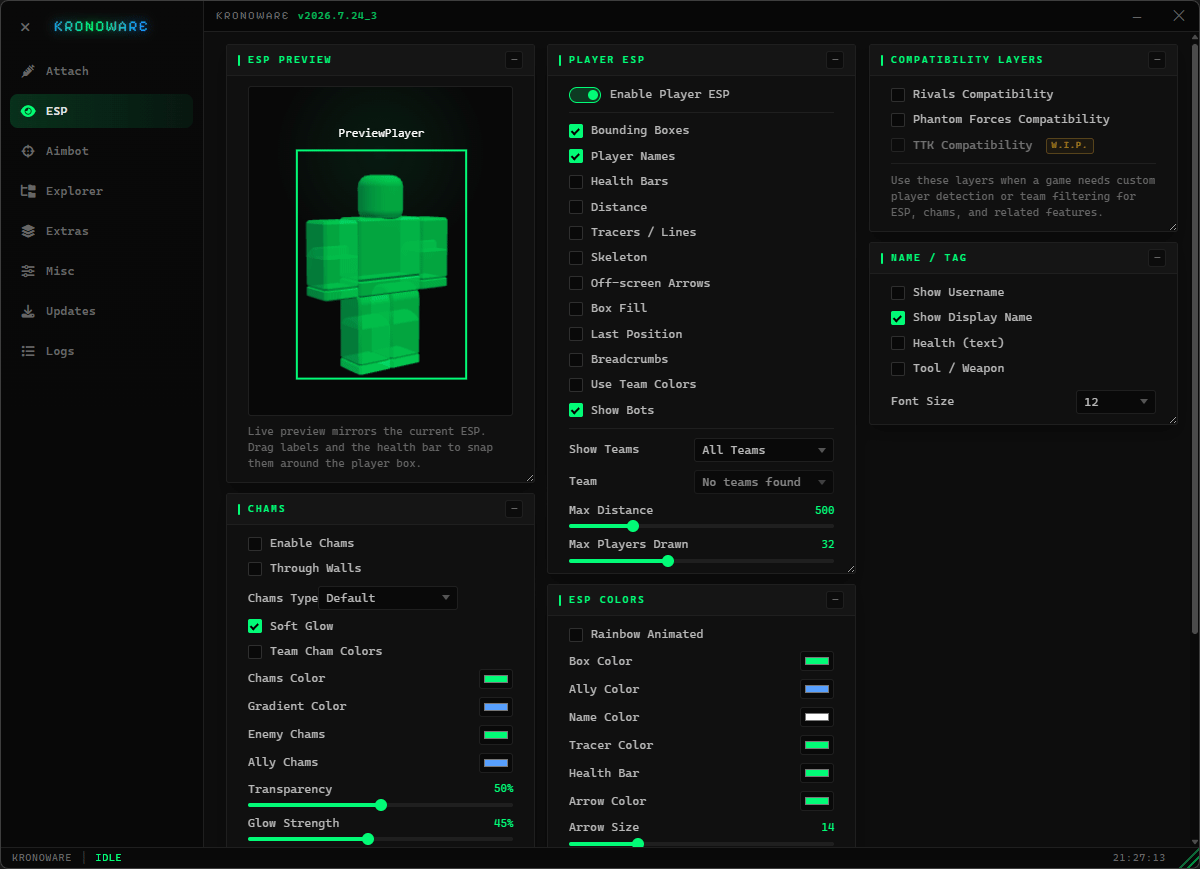Uncheck Bounding Boxes

tap(576, 130)
